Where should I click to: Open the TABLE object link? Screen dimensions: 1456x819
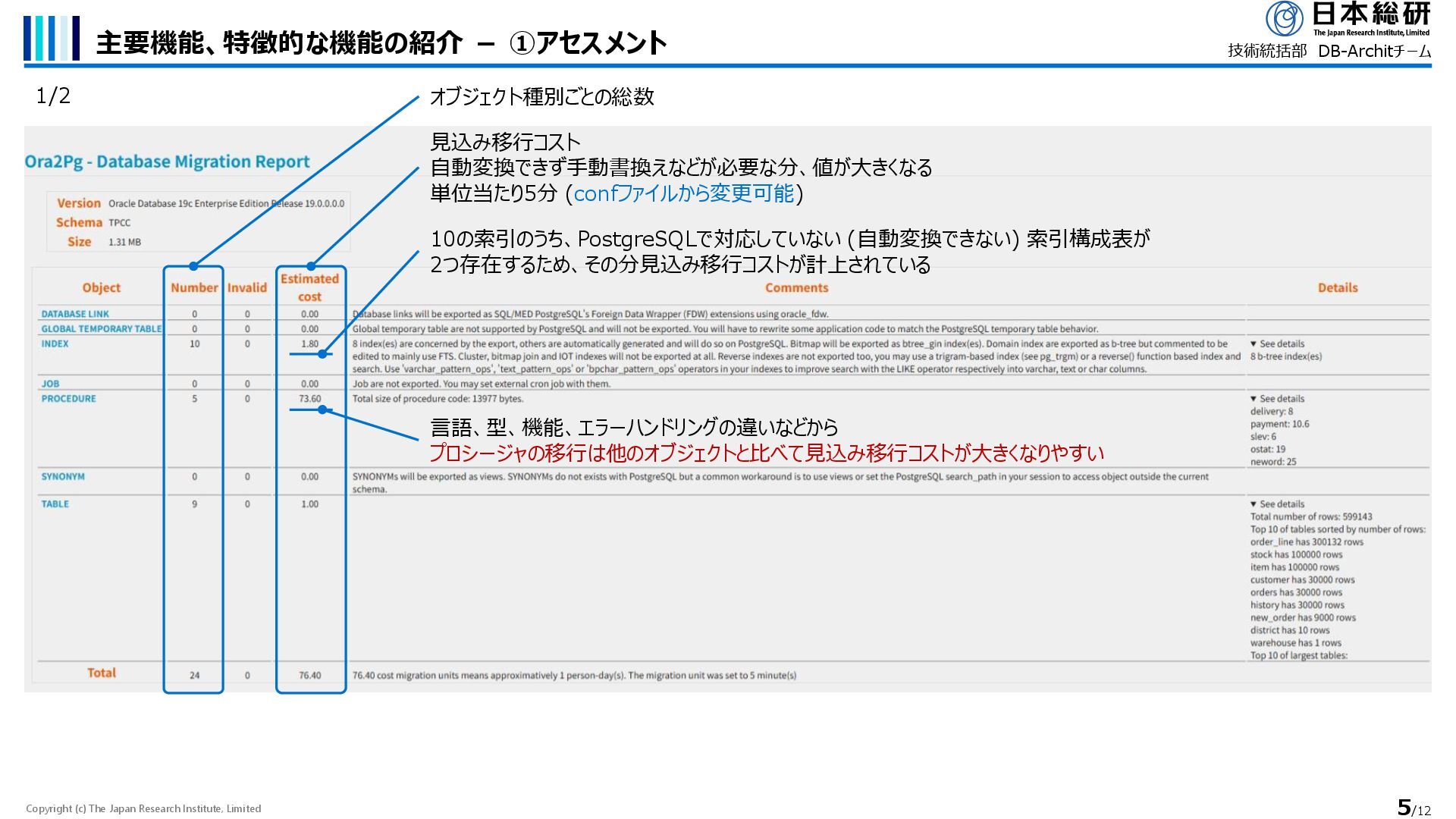tap(55, 504)
